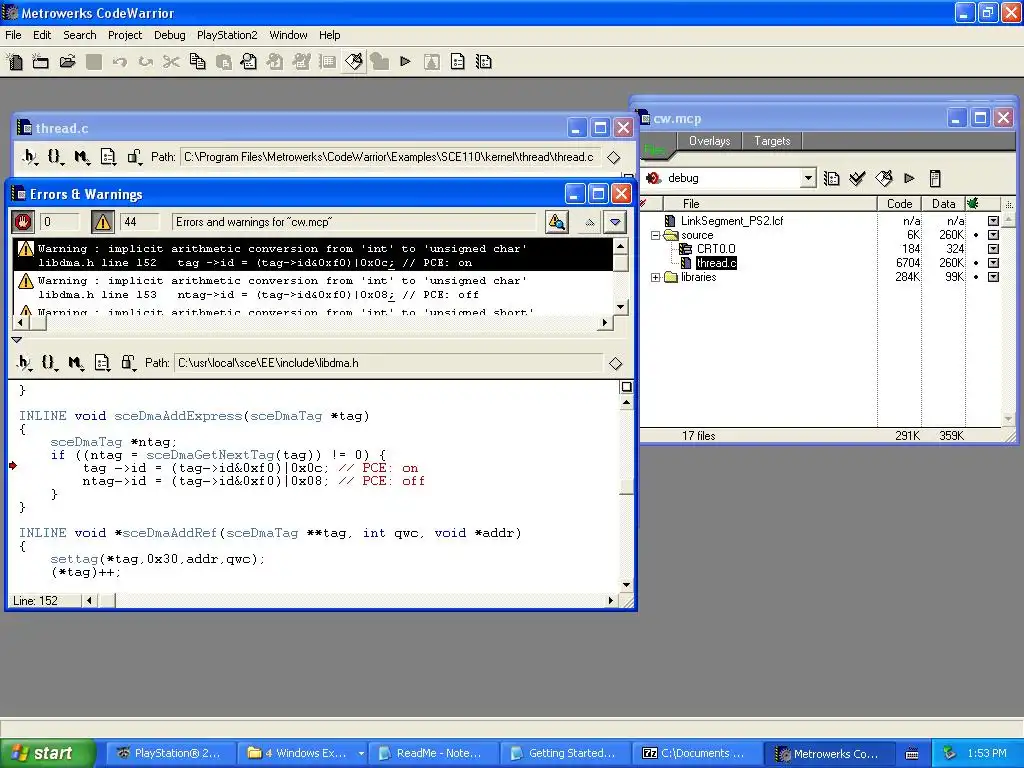The image size is (1024, 768).
Task: Switch to Getting Started taskbar button
Action: click(x=565, y=754)
